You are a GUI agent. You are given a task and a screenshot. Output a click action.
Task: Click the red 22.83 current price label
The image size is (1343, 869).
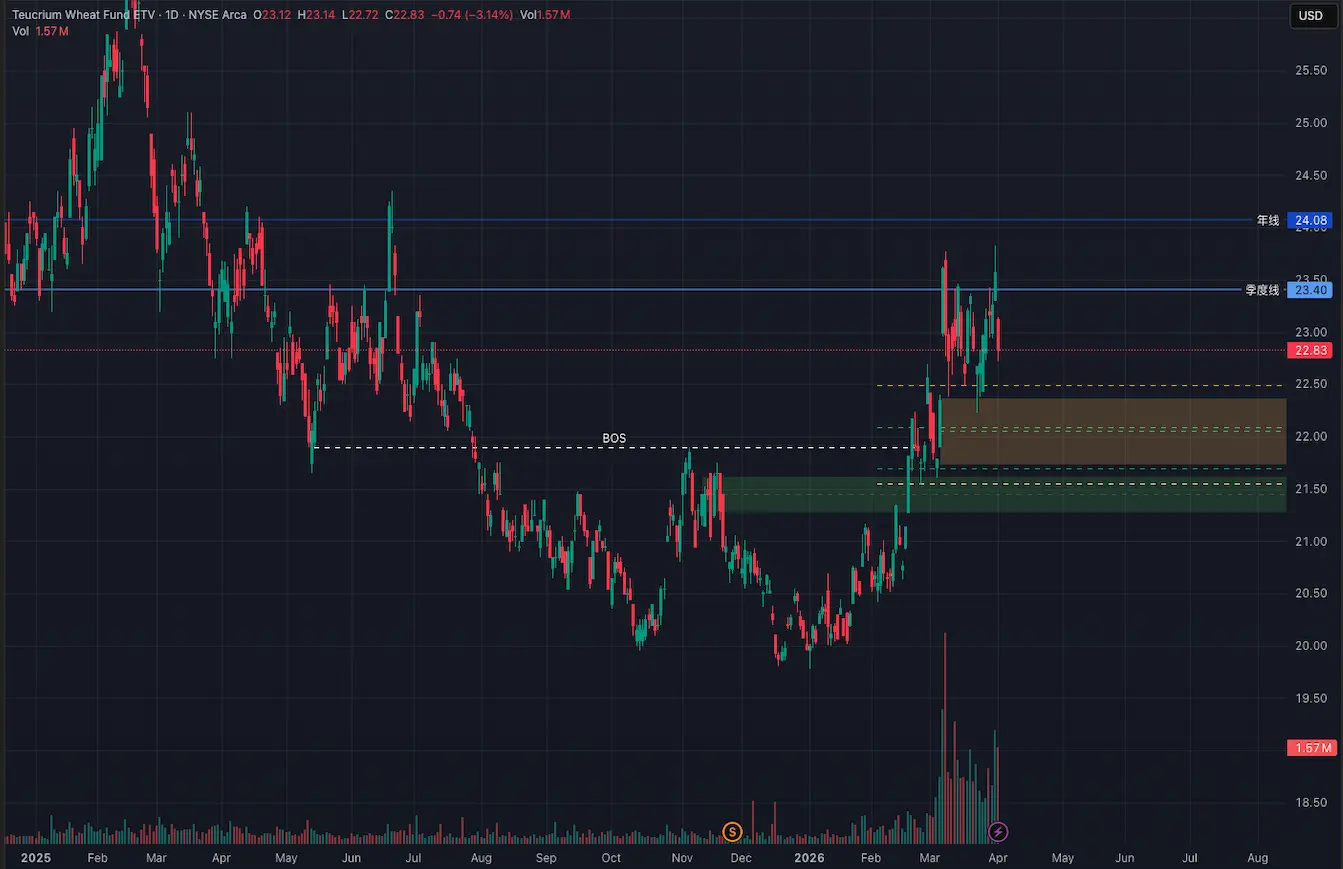pyautogui.click(x=1310, y=350)
